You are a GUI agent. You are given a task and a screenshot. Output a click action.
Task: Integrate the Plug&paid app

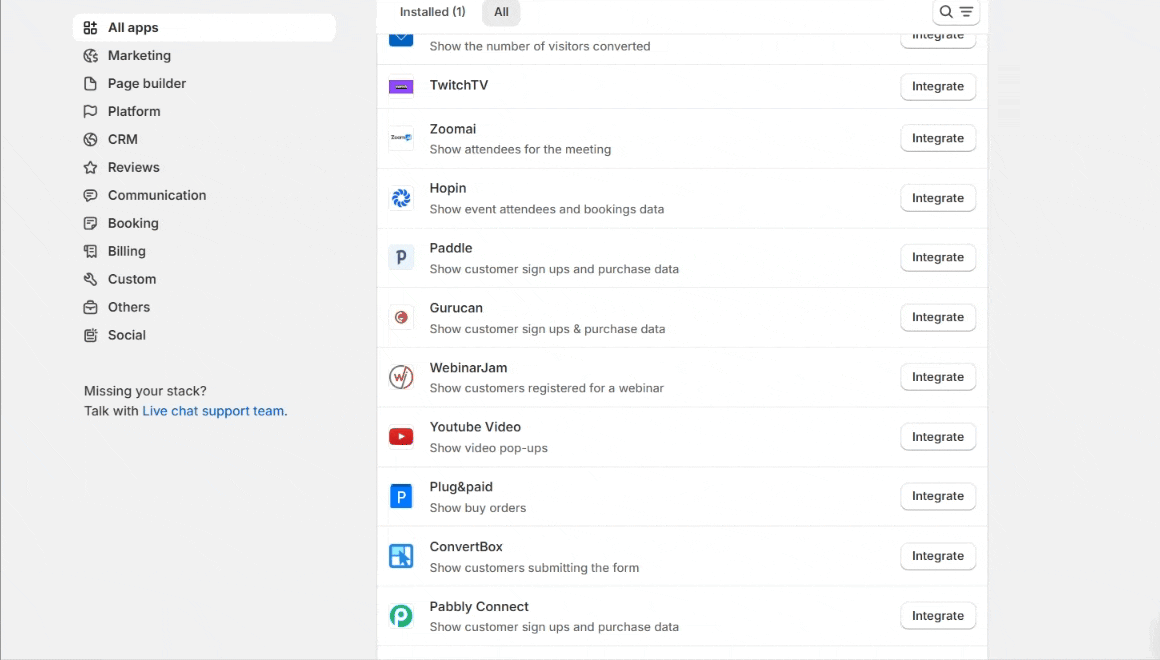coord(937,496)
